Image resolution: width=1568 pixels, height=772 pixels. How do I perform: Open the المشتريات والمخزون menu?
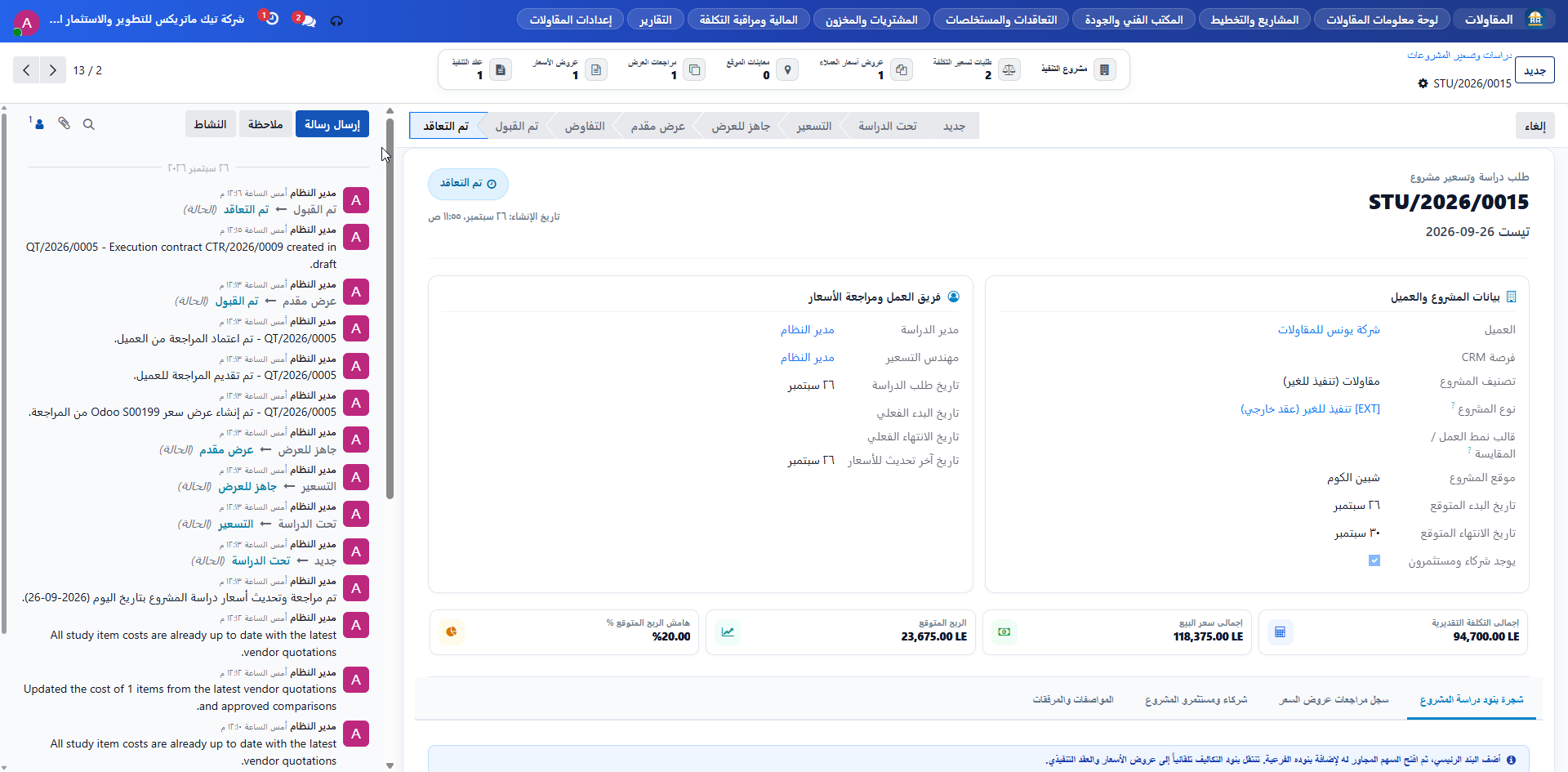click(x=871, y=20)
